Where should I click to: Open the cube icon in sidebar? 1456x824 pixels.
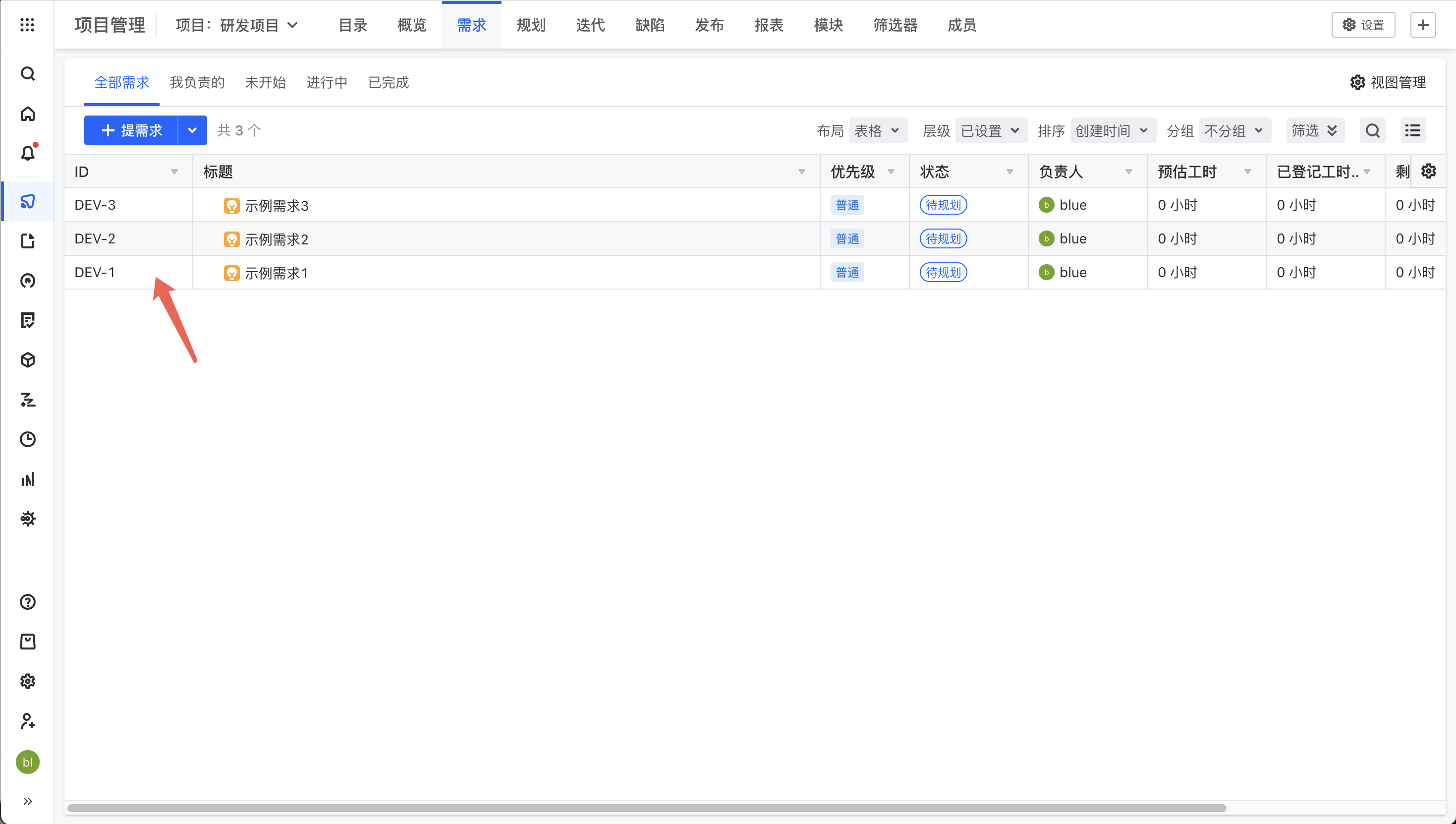[x=28, y=360]
